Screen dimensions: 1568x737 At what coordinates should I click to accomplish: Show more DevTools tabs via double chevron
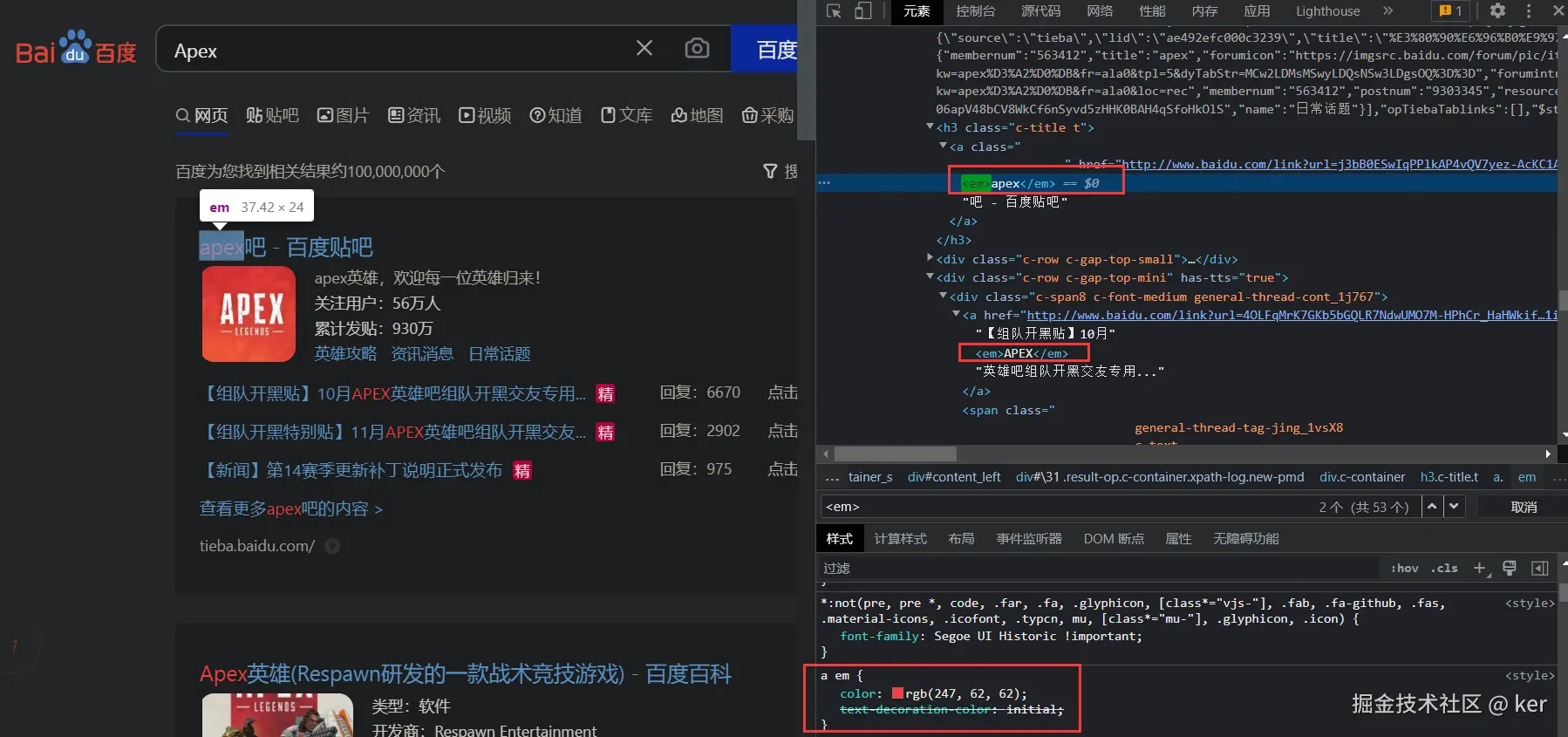tap(1387, 10)
